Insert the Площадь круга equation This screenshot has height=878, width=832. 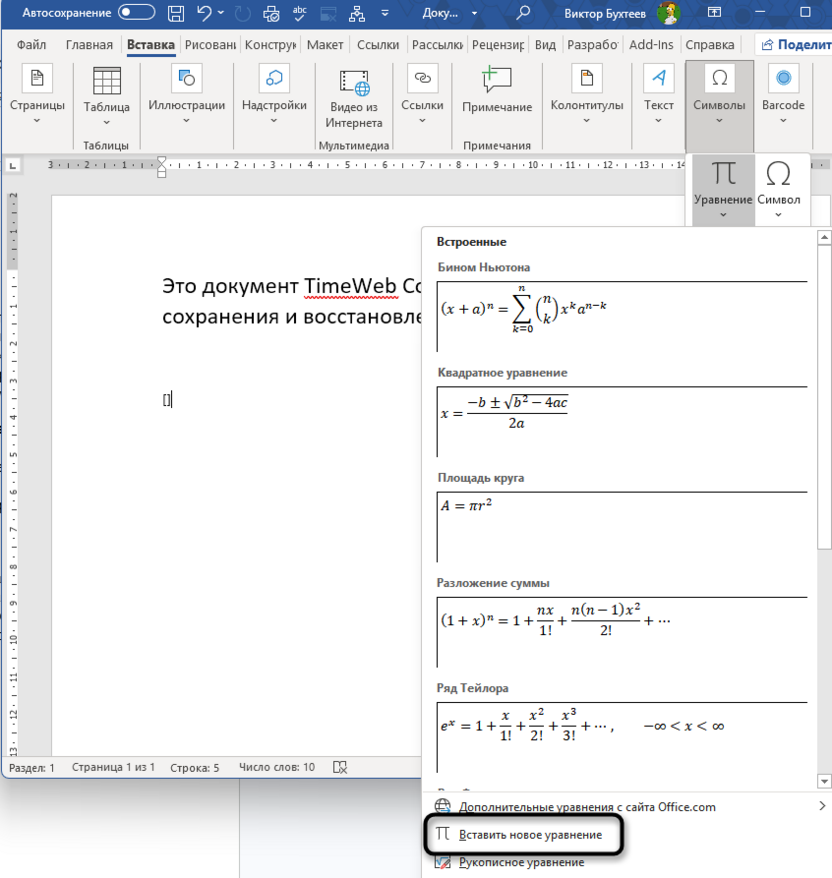tap(621, 527)
